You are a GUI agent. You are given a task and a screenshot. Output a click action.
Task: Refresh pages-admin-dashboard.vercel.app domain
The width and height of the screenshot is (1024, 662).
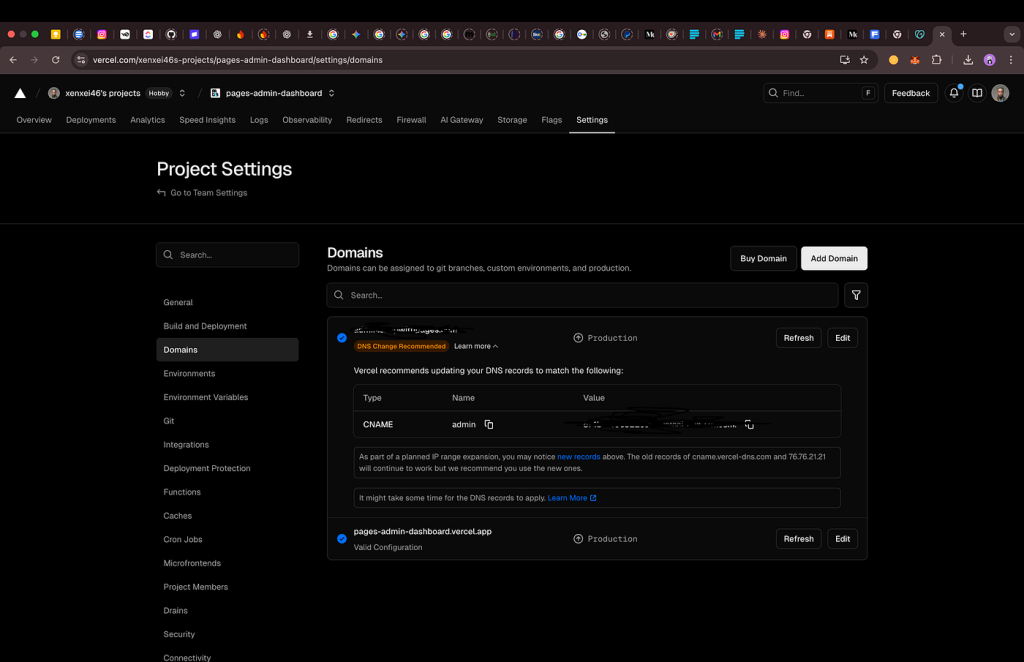coord(798,539)
